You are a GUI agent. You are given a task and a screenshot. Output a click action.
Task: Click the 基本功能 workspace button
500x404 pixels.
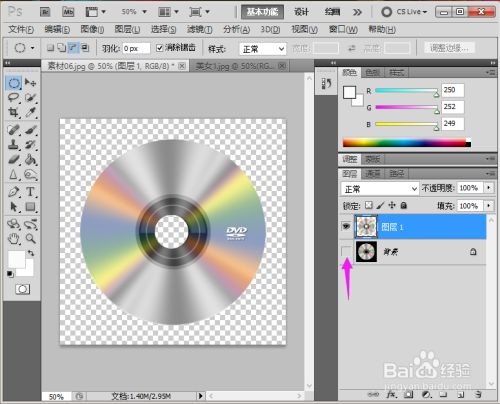[262, 12]
